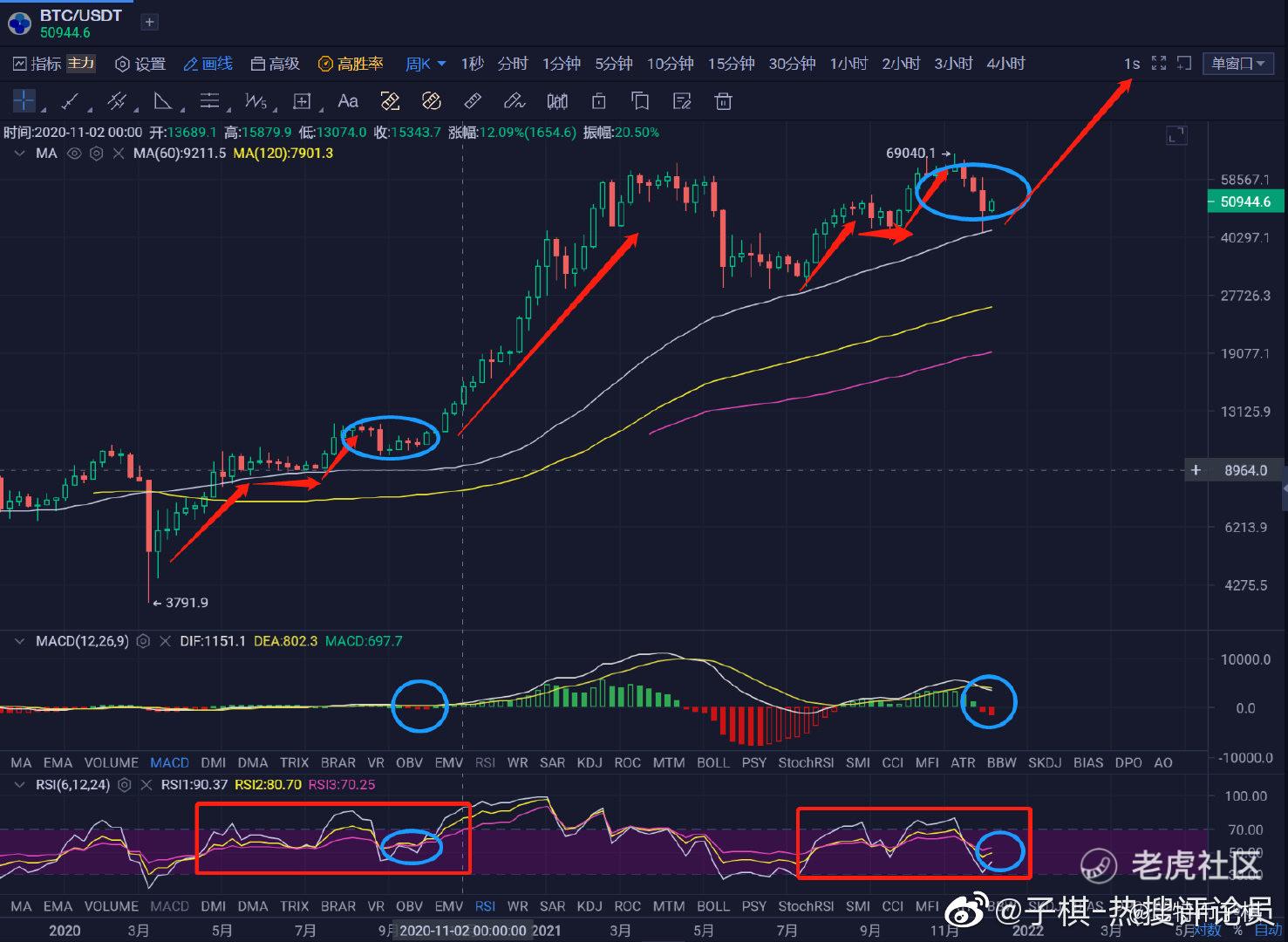The image size is (1288, 942).
Task: Expand the parallel channel tool submenu arrow
Action: (x=135, y=110)
